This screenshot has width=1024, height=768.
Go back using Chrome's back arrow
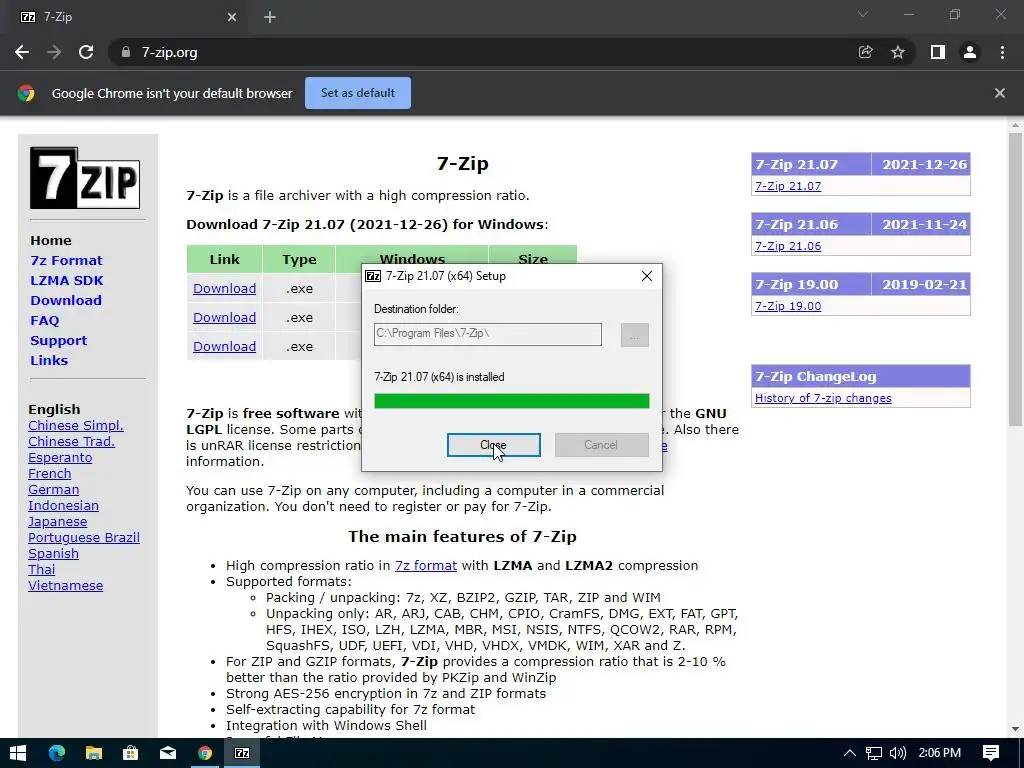click(x=22, y=52)
